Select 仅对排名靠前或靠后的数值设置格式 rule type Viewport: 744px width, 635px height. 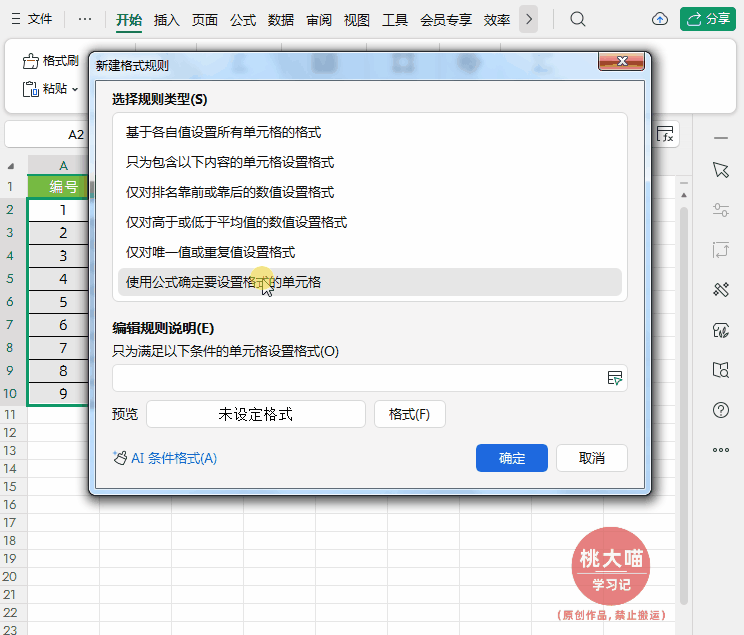(x=370, y=192)
